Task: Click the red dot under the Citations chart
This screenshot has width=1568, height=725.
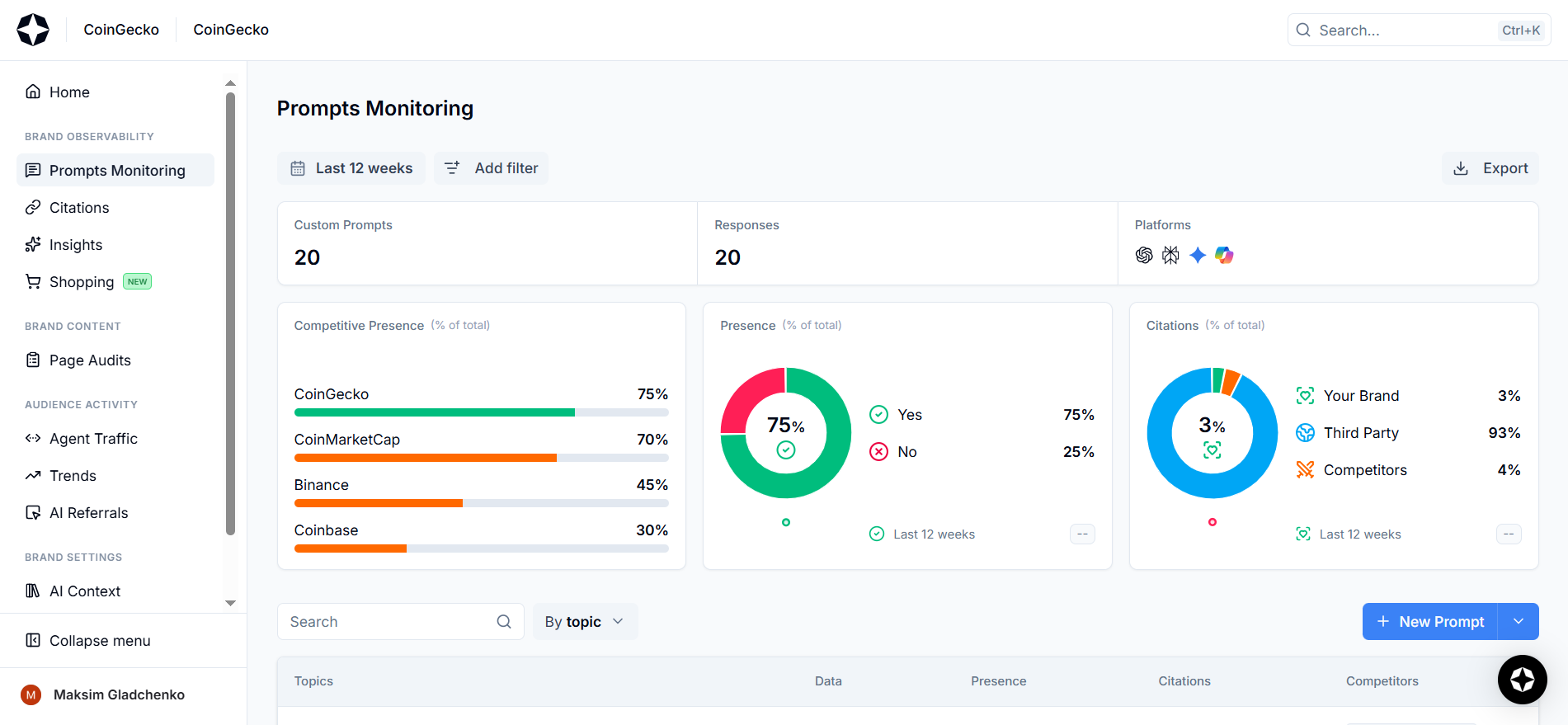Action: point(1212,522)
